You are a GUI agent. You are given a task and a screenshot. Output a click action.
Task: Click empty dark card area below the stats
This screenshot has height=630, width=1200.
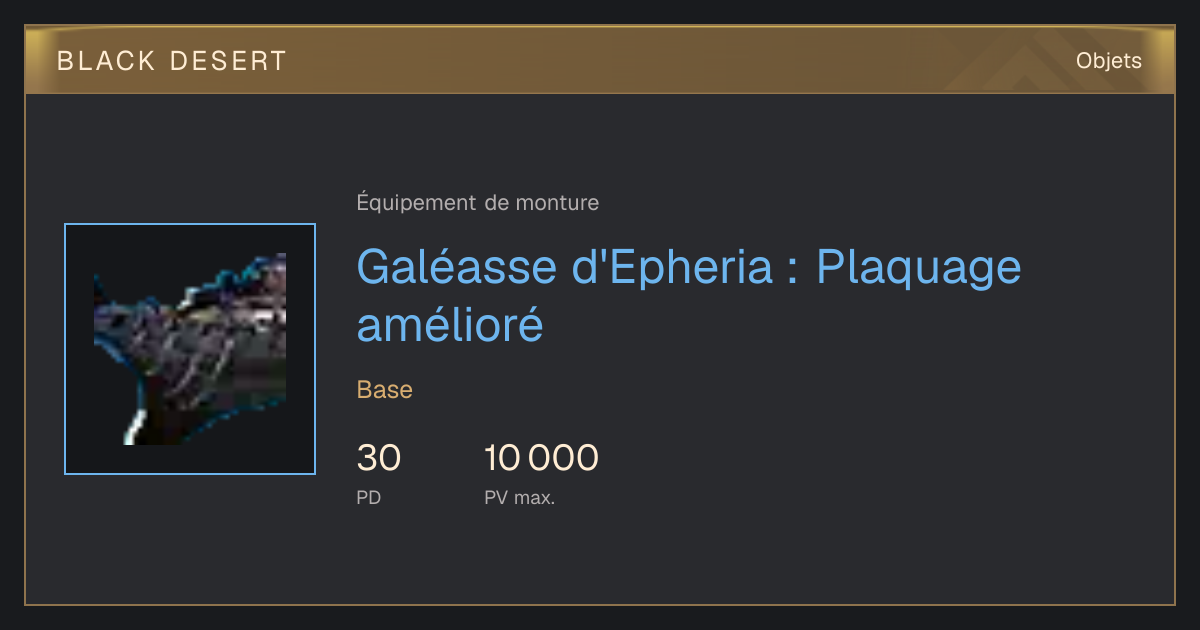click(x=700, y=560)
